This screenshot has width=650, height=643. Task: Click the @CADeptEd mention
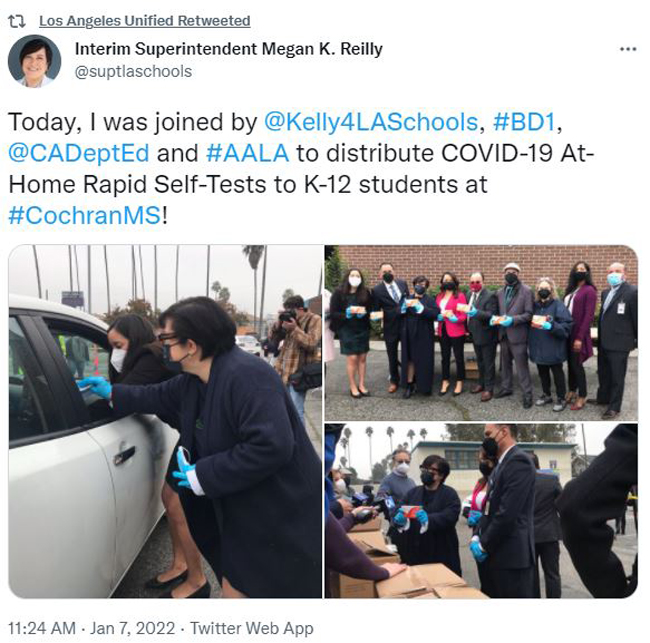click(79, 153)
